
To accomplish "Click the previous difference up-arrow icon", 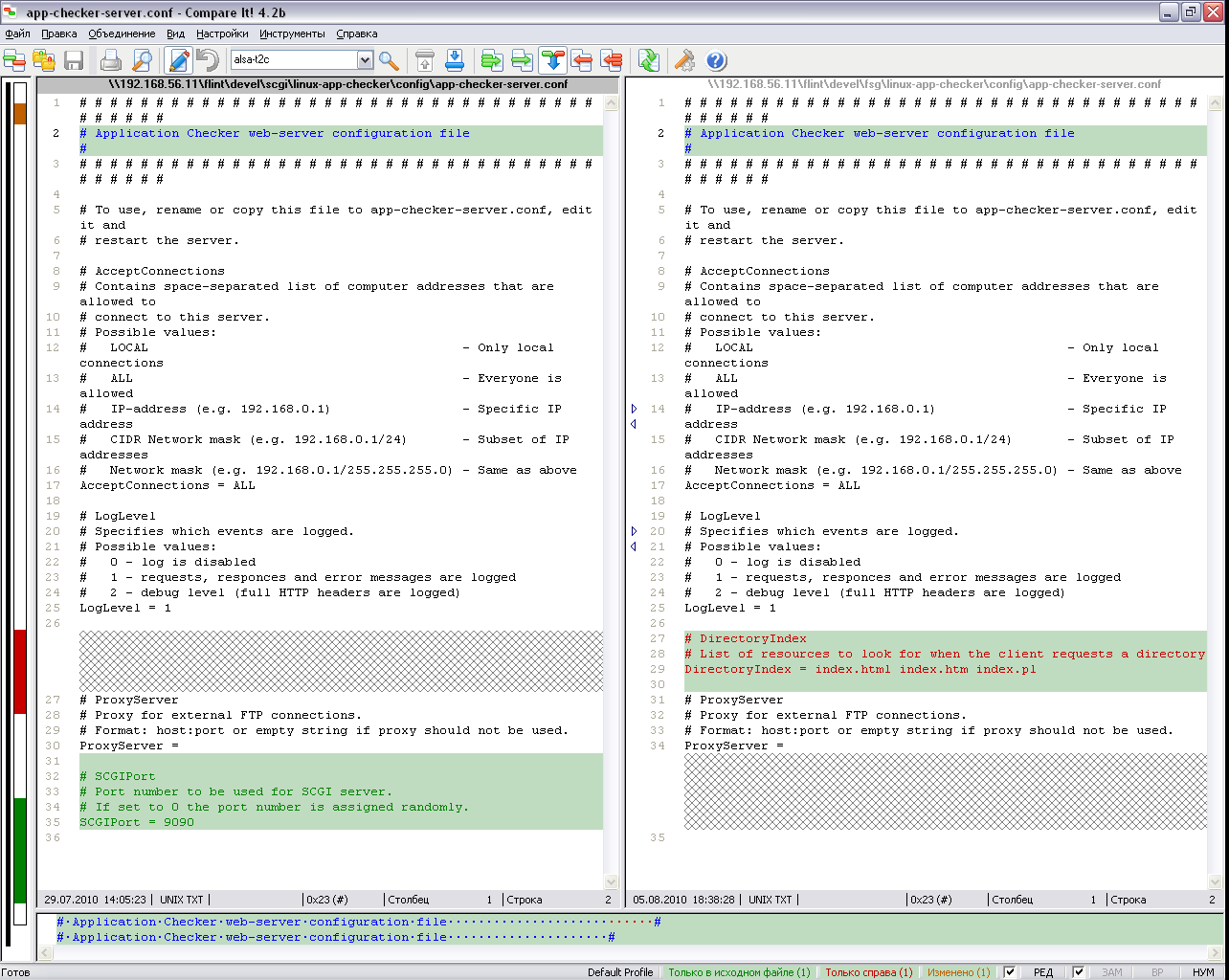I will coord(425,60).
